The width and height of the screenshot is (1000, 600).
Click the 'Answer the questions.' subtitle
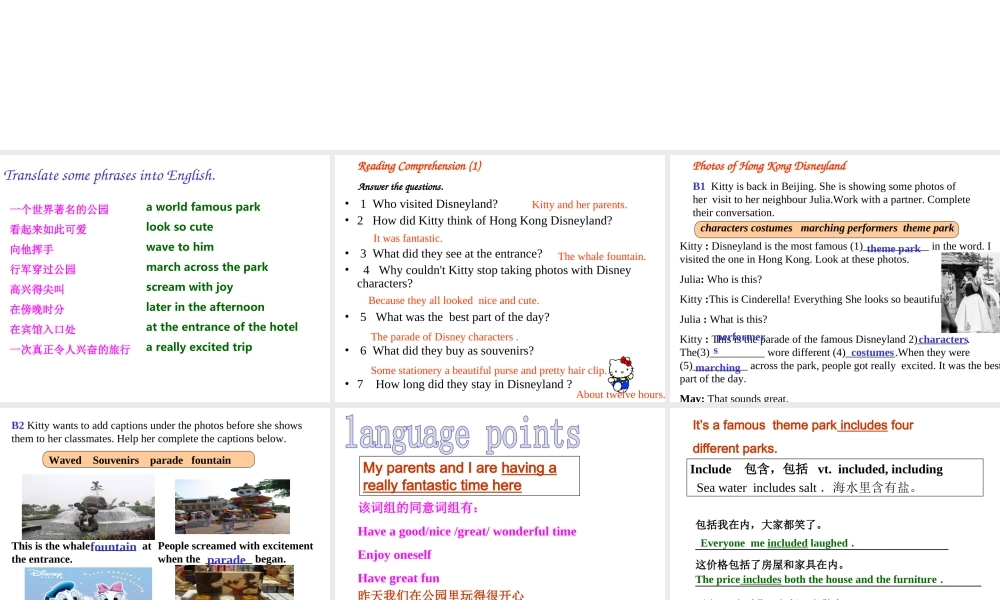(x=401, y=187)
